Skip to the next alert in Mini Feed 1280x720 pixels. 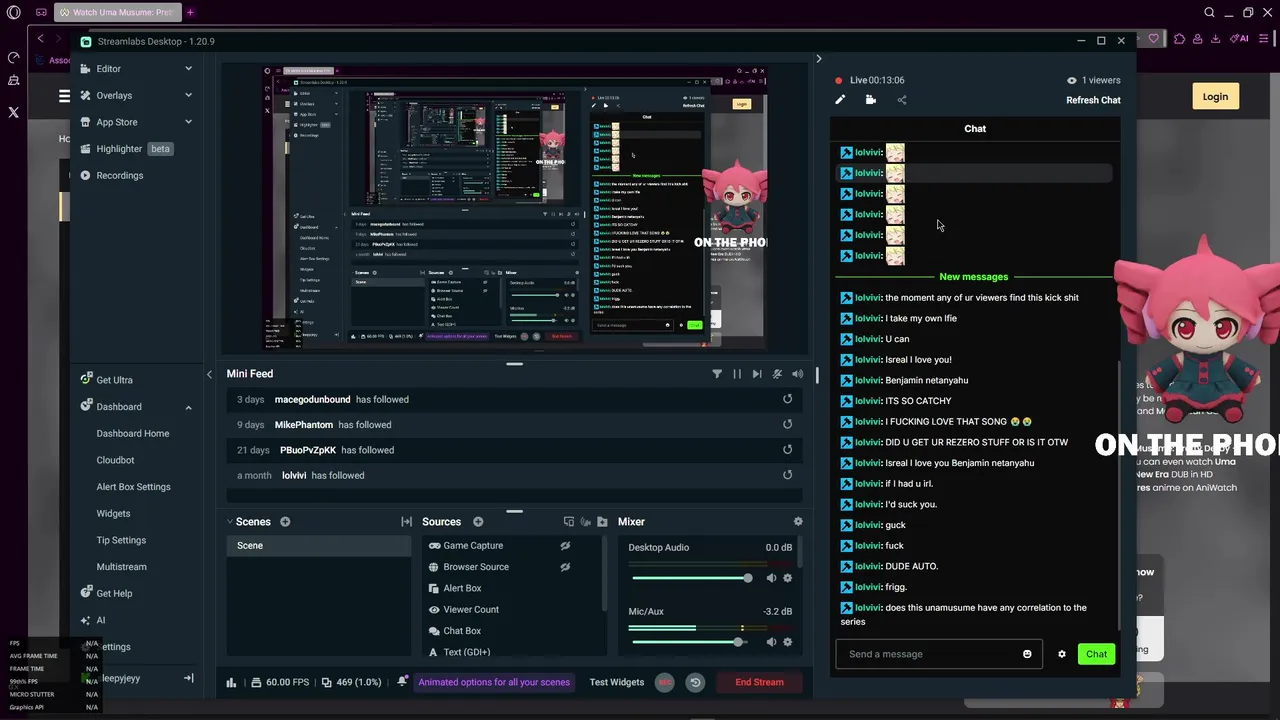[x=757, y=374]
